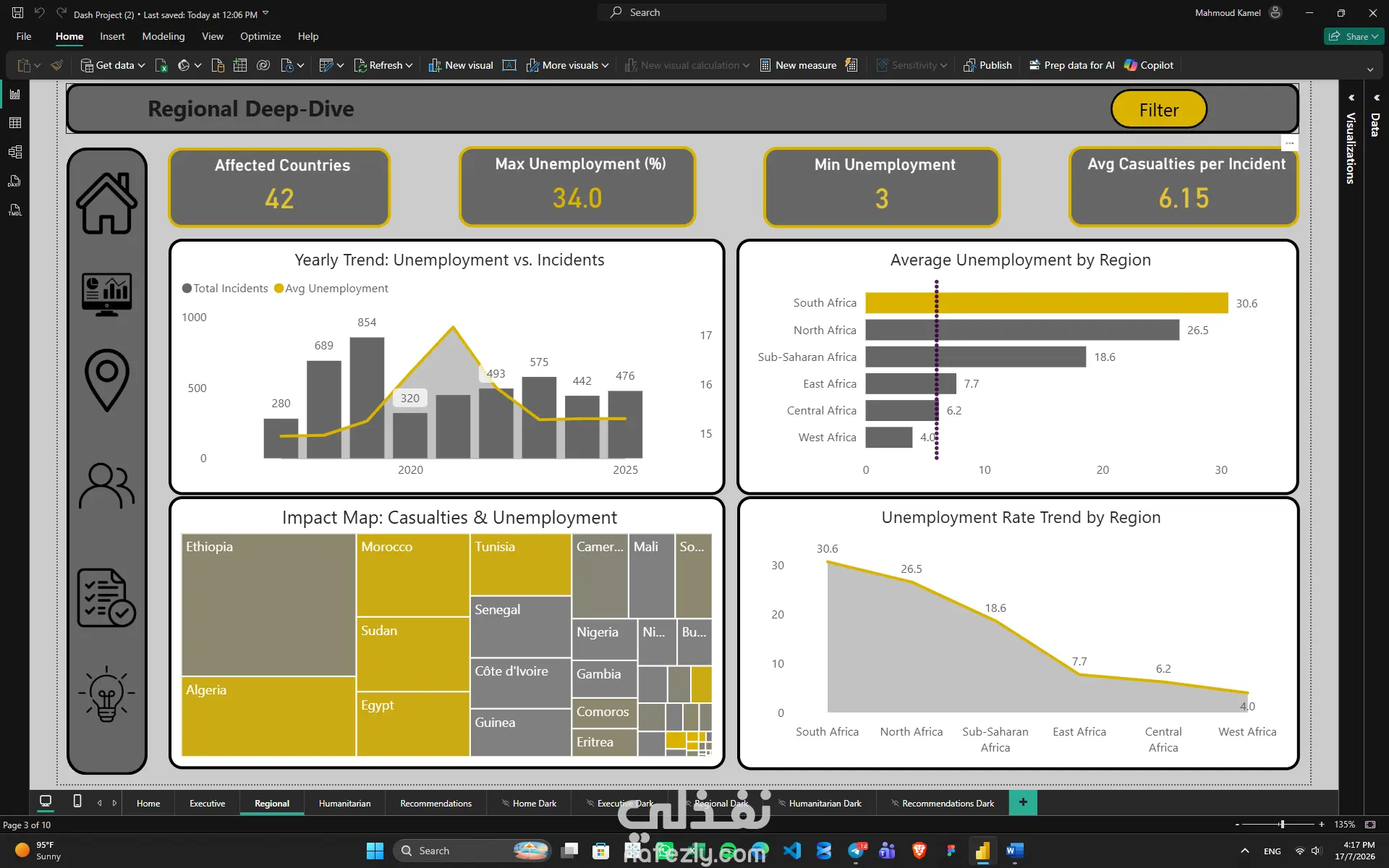Open More visuals dropdown
This screenshot has height=868, width=1389.
click(x=568, y=65)
